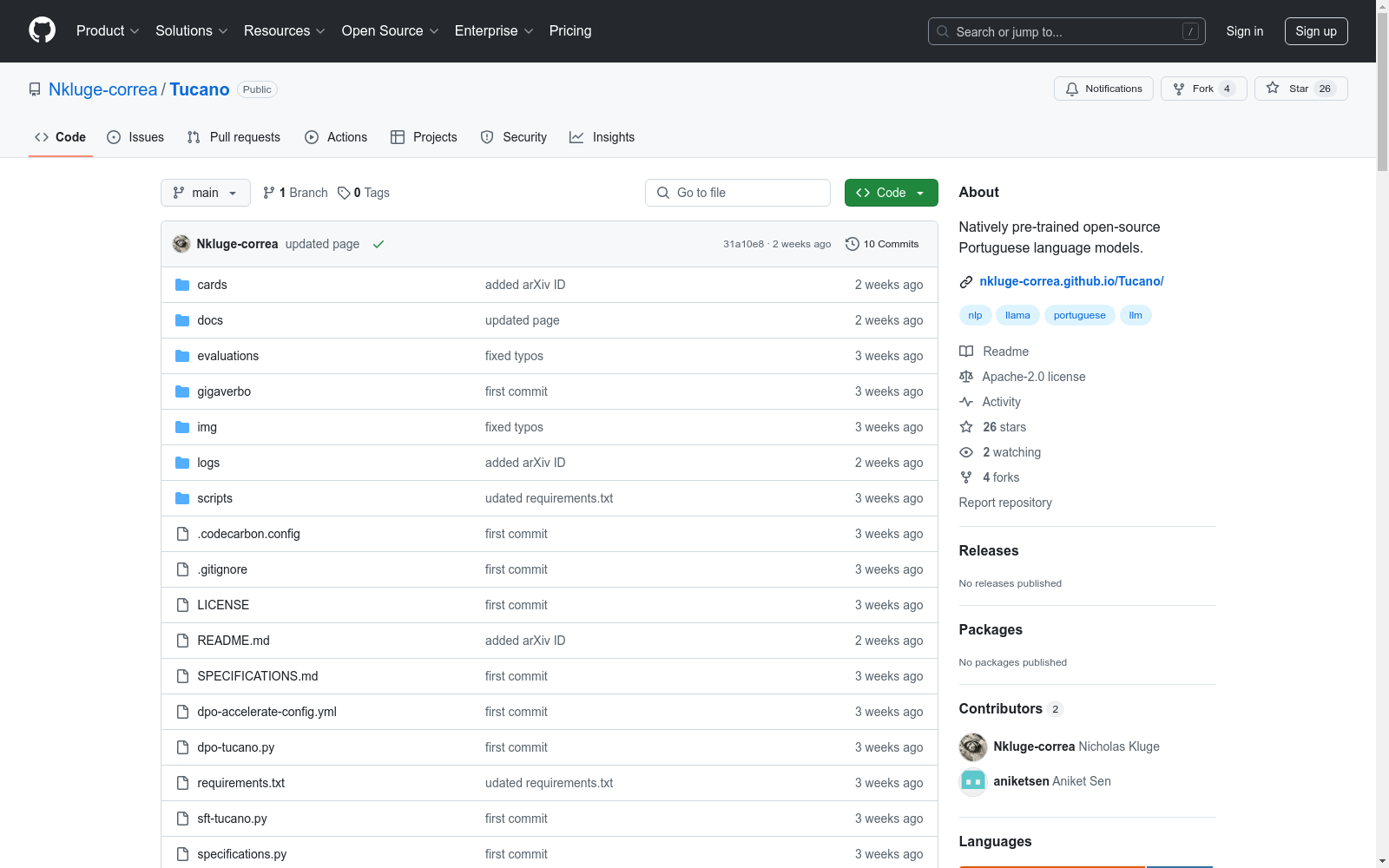Screen dimensions: 1389x868
Task: Click the Activity pulse icon
Action: point(966,402)
